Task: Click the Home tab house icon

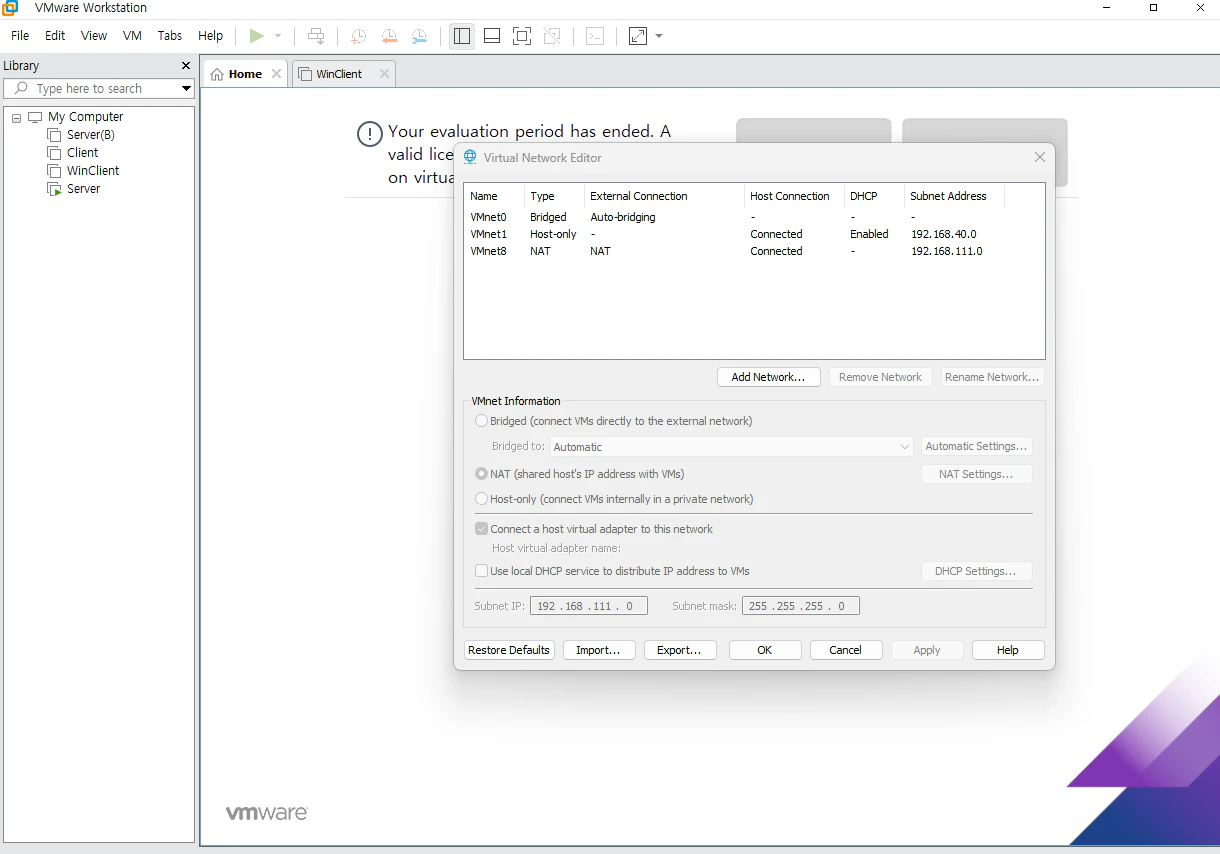Action: coord(217,74)
